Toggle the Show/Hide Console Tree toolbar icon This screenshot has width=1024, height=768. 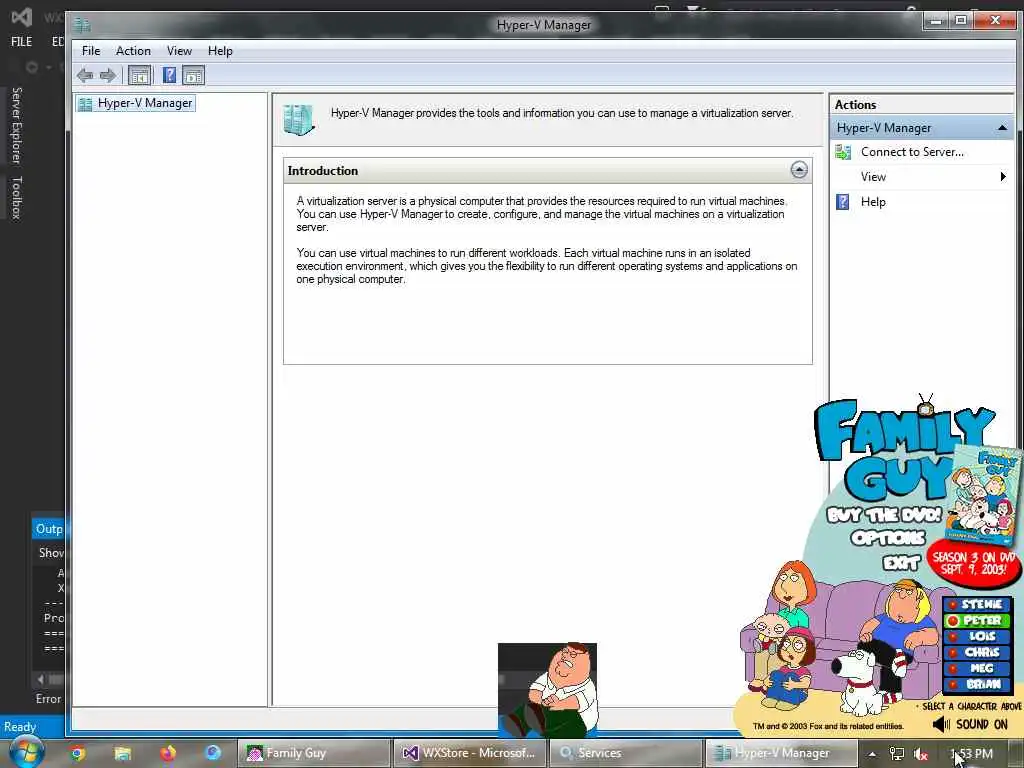(x=139, y=76)
